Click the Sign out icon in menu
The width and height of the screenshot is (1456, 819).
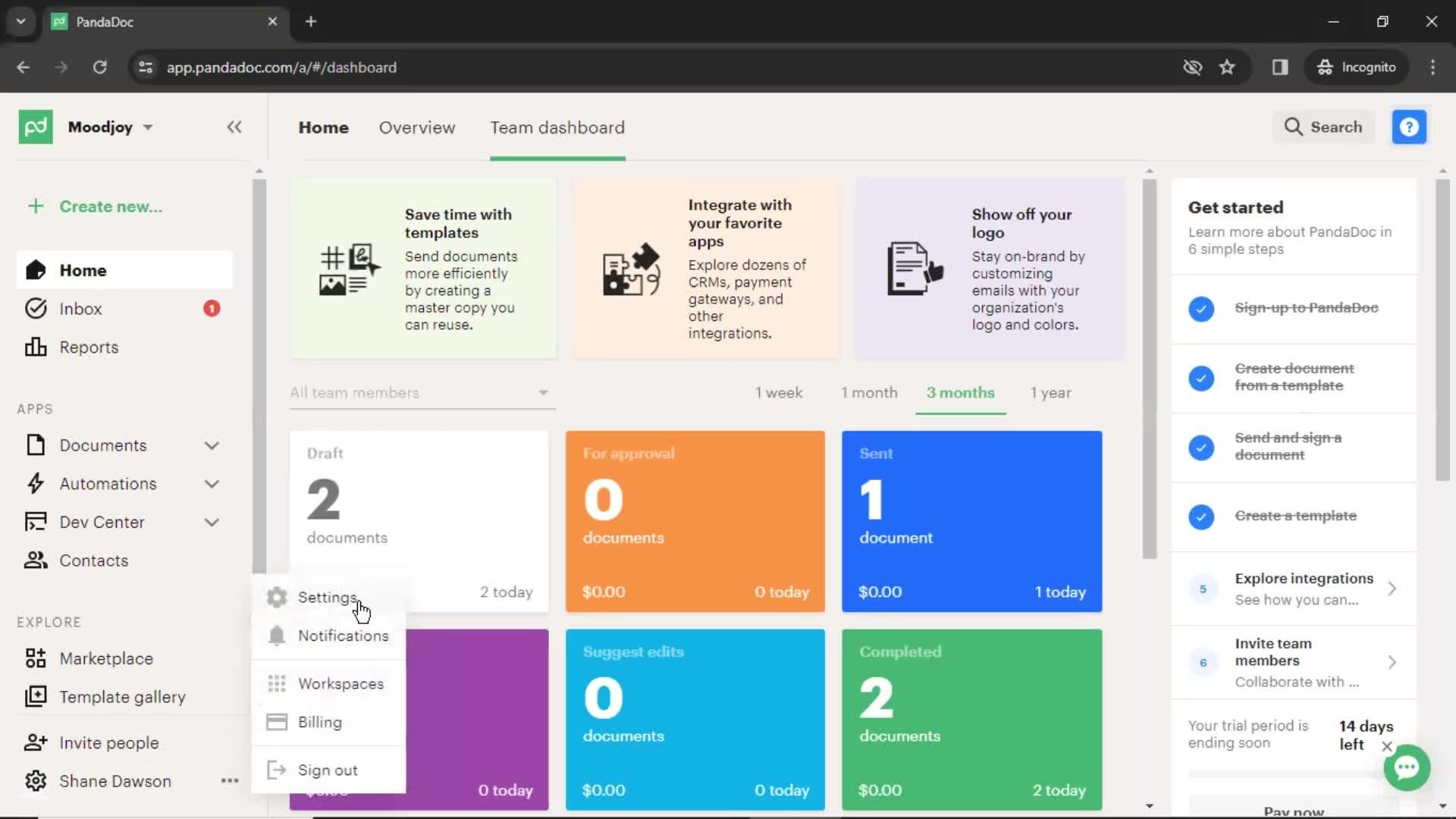[277, 770]
